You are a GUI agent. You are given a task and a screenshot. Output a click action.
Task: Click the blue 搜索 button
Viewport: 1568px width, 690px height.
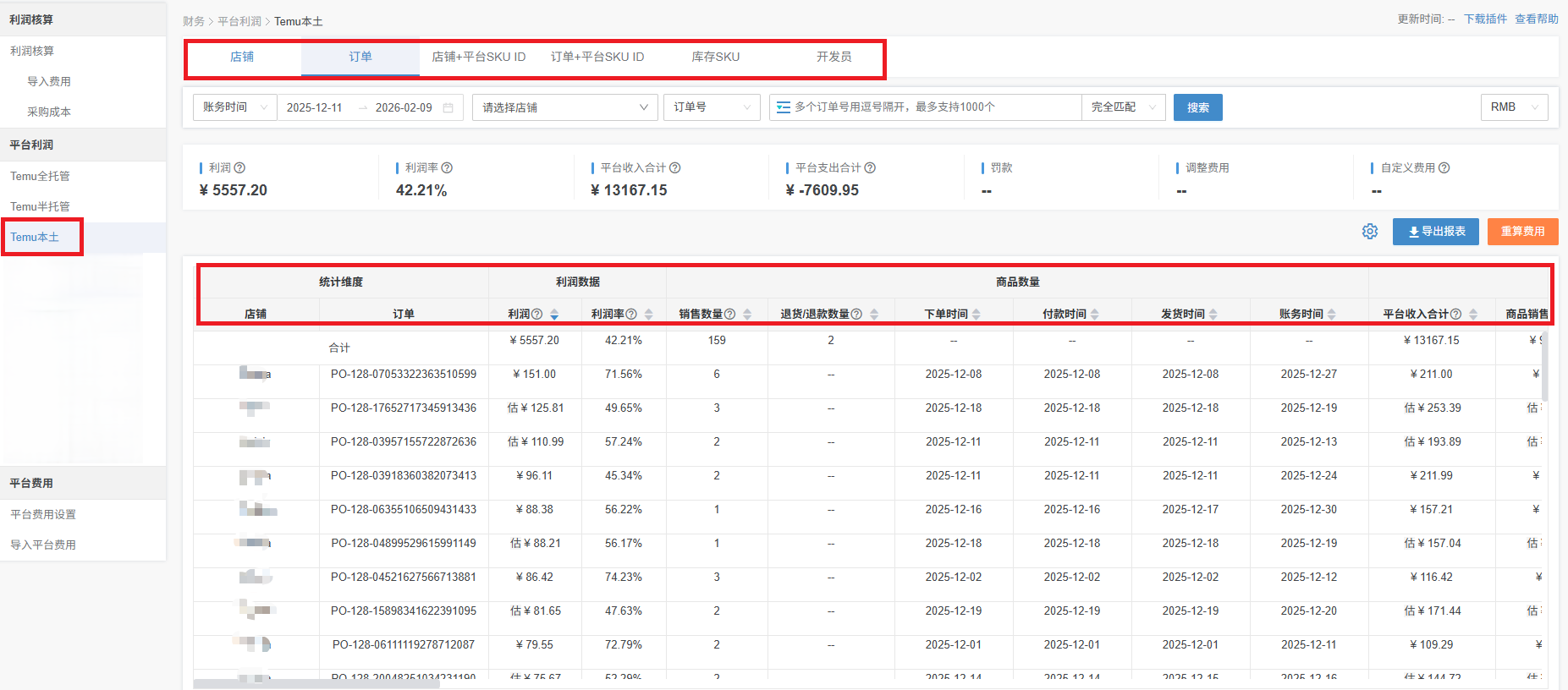[x=1197, y=107]
